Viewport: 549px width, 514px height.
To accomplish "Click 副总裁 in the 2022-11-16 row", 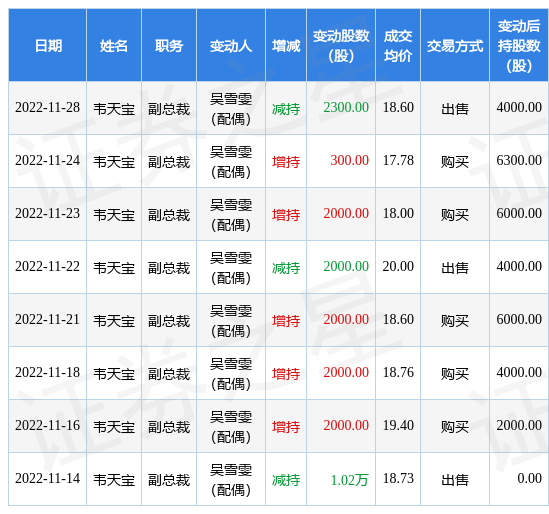I will [169, 427].
